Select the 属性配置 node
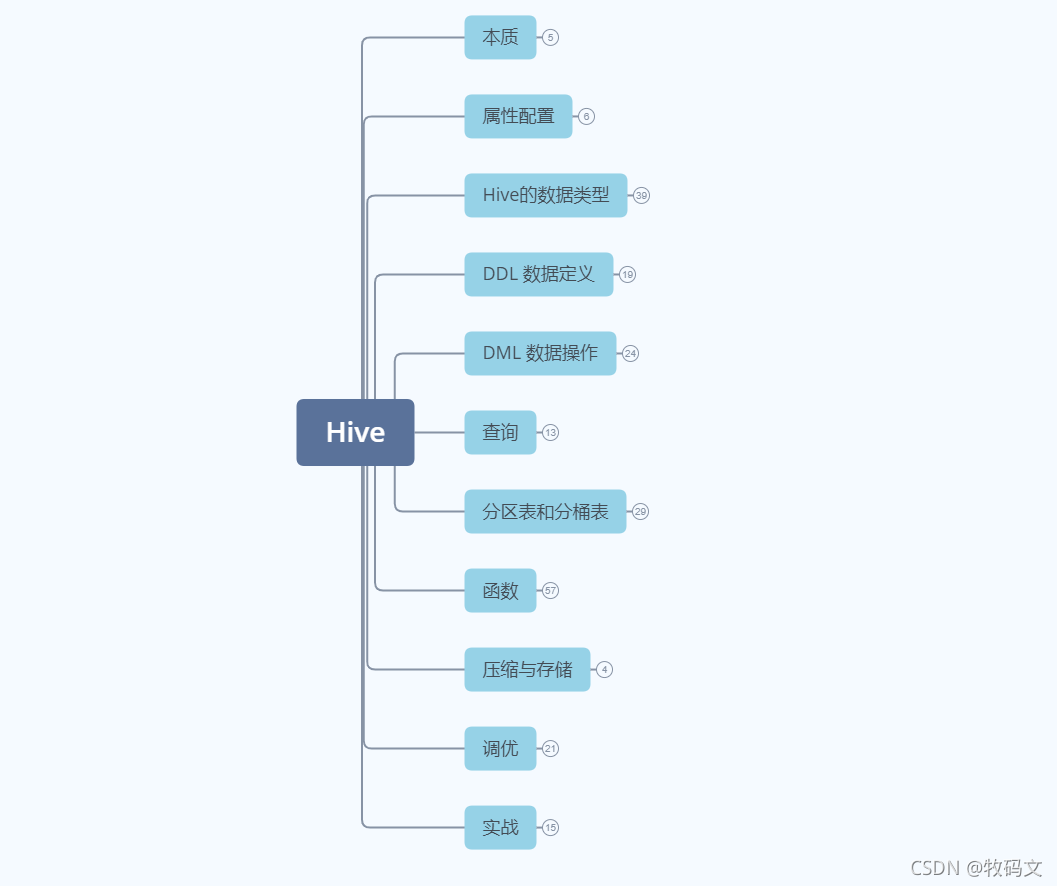The width and height of the screenshot is (1057, 886). [518, 116]
